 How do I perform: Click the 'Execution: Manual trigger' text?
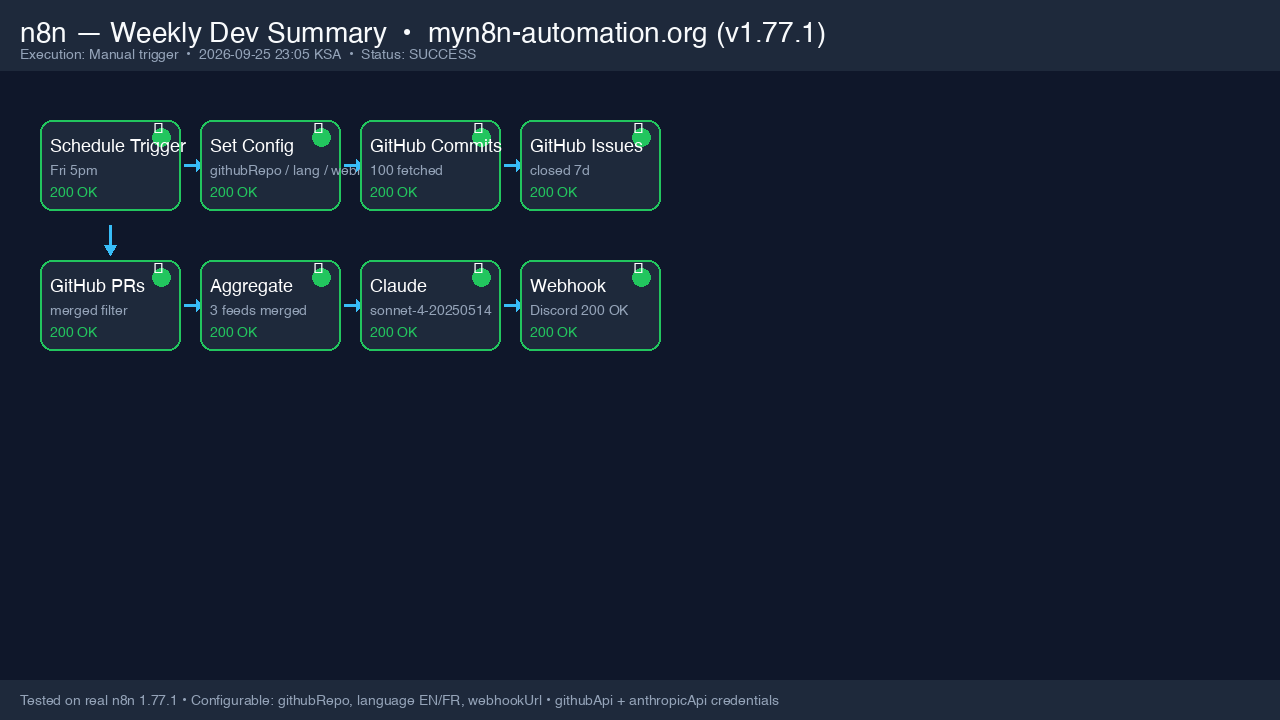[99, 54]
